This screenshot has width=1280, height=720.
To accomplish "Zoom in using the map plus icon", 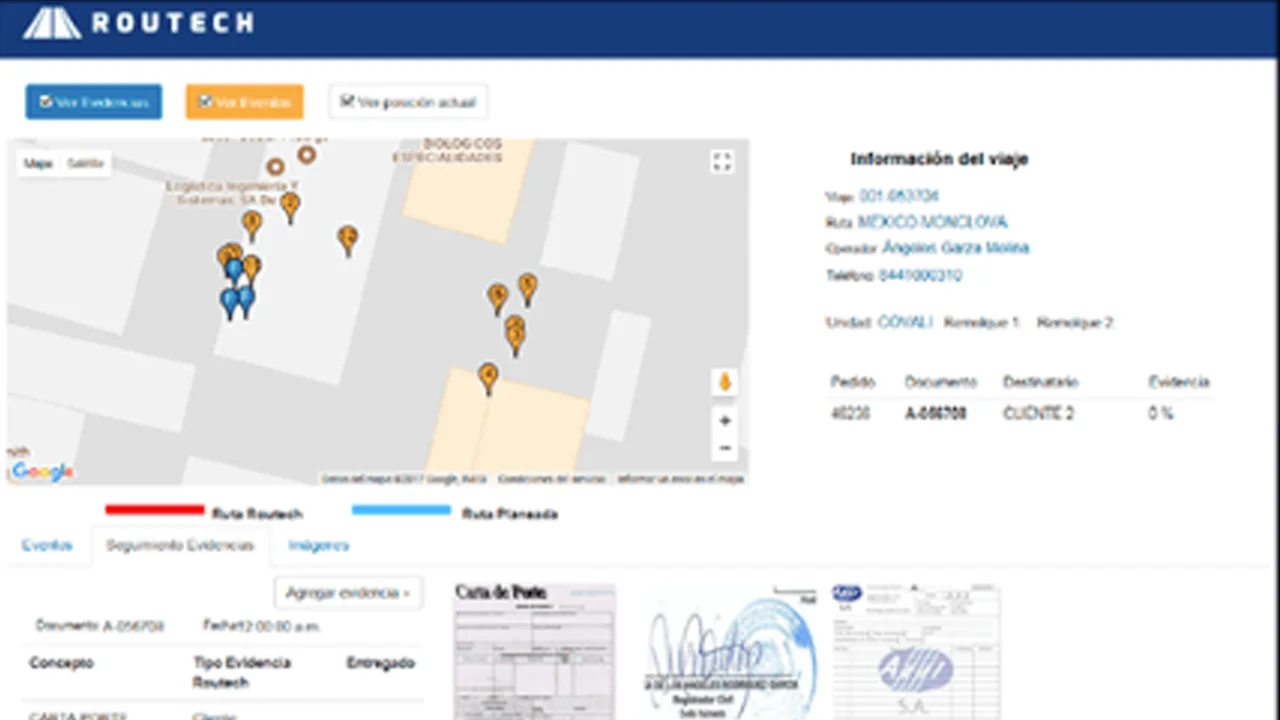I will coord(724,420).
